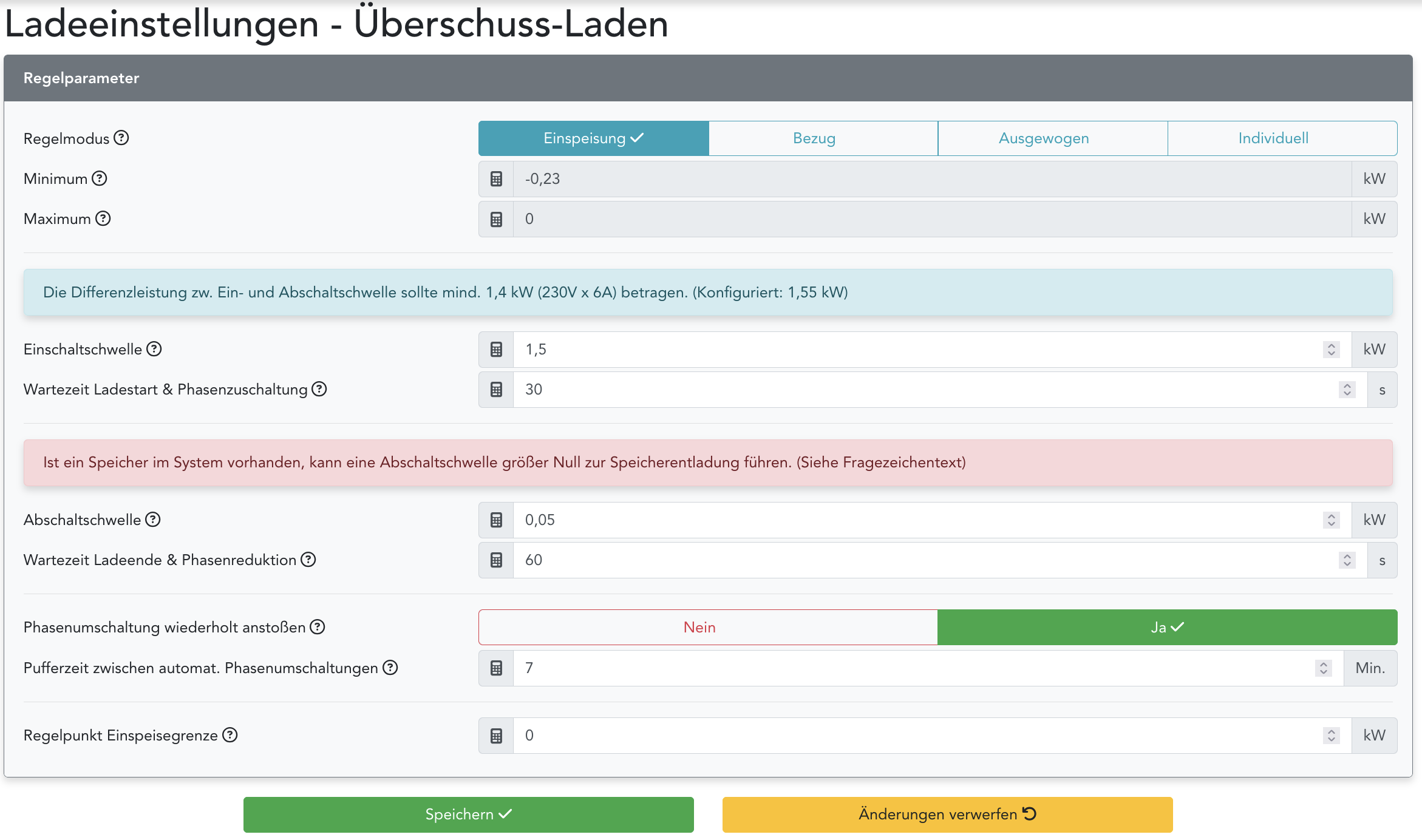Click the Wartezeit Ladestart seconds stepper

point(1347,390)
